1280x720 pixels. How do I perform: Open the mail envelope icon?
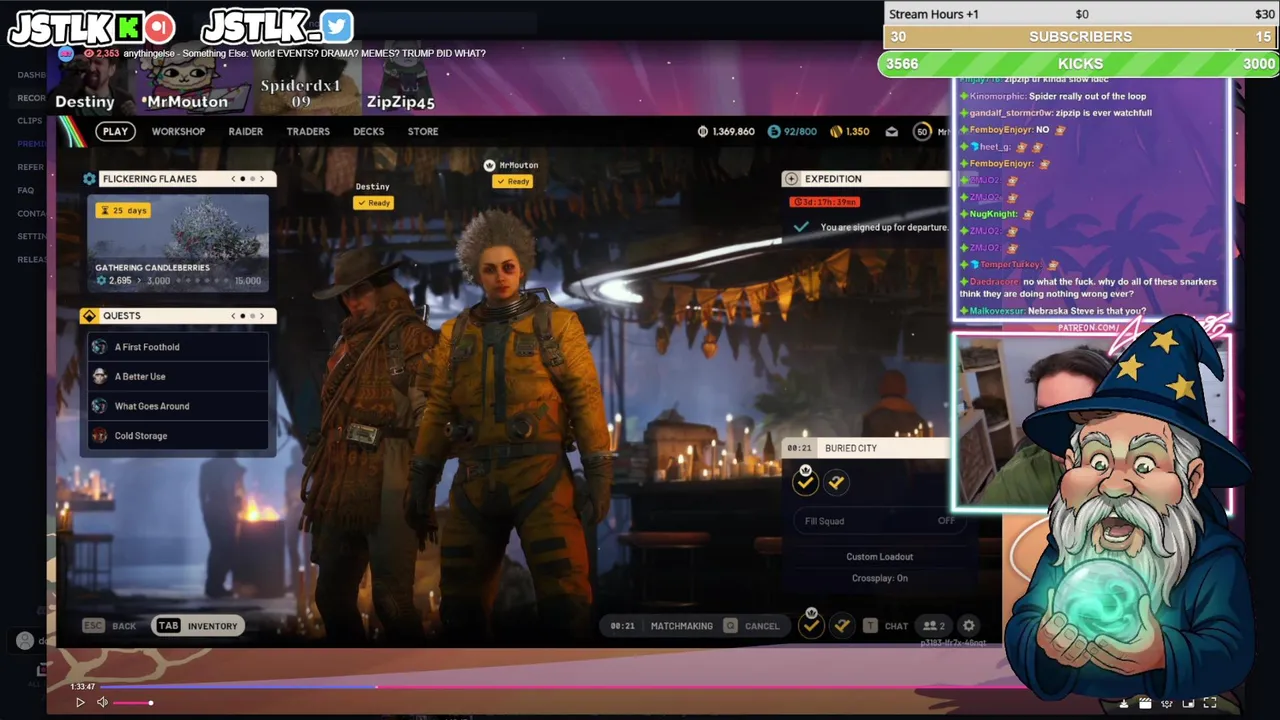click(x=892, y=131)
